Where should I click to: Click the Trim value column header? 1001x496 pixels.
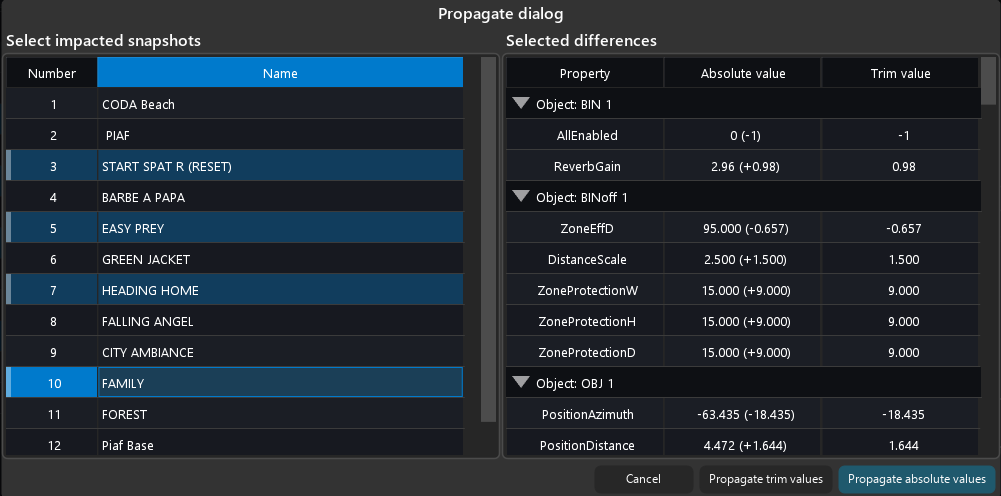pos(900,73)
